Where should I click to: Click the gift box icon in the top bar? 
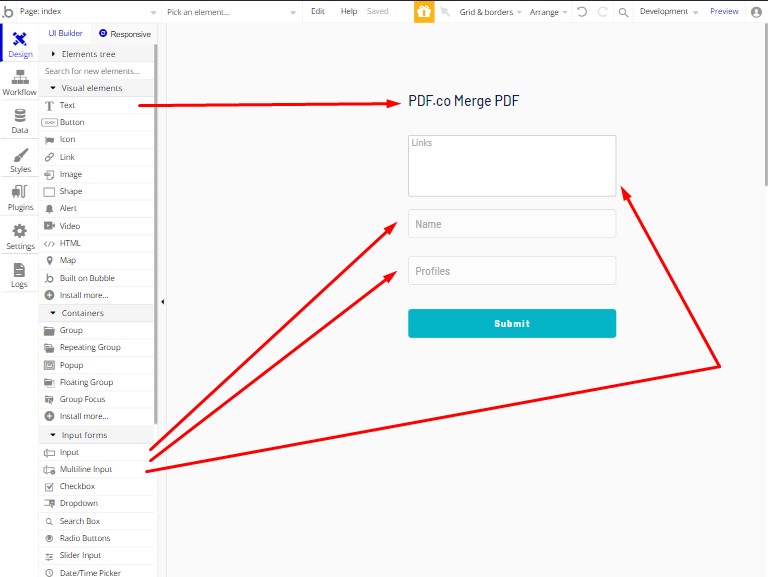[x=424, y=12]
